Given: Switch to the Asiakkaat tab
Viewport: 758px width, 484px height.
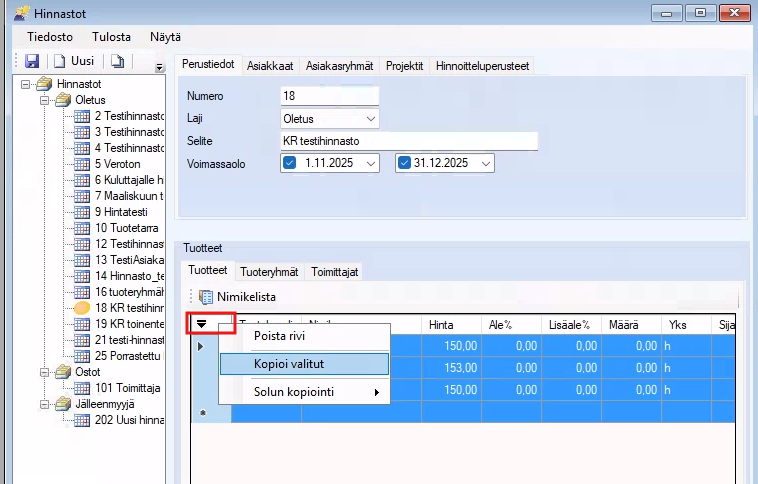Looking at the screenshot, I should pyautogui.click(x=270, y=66).
